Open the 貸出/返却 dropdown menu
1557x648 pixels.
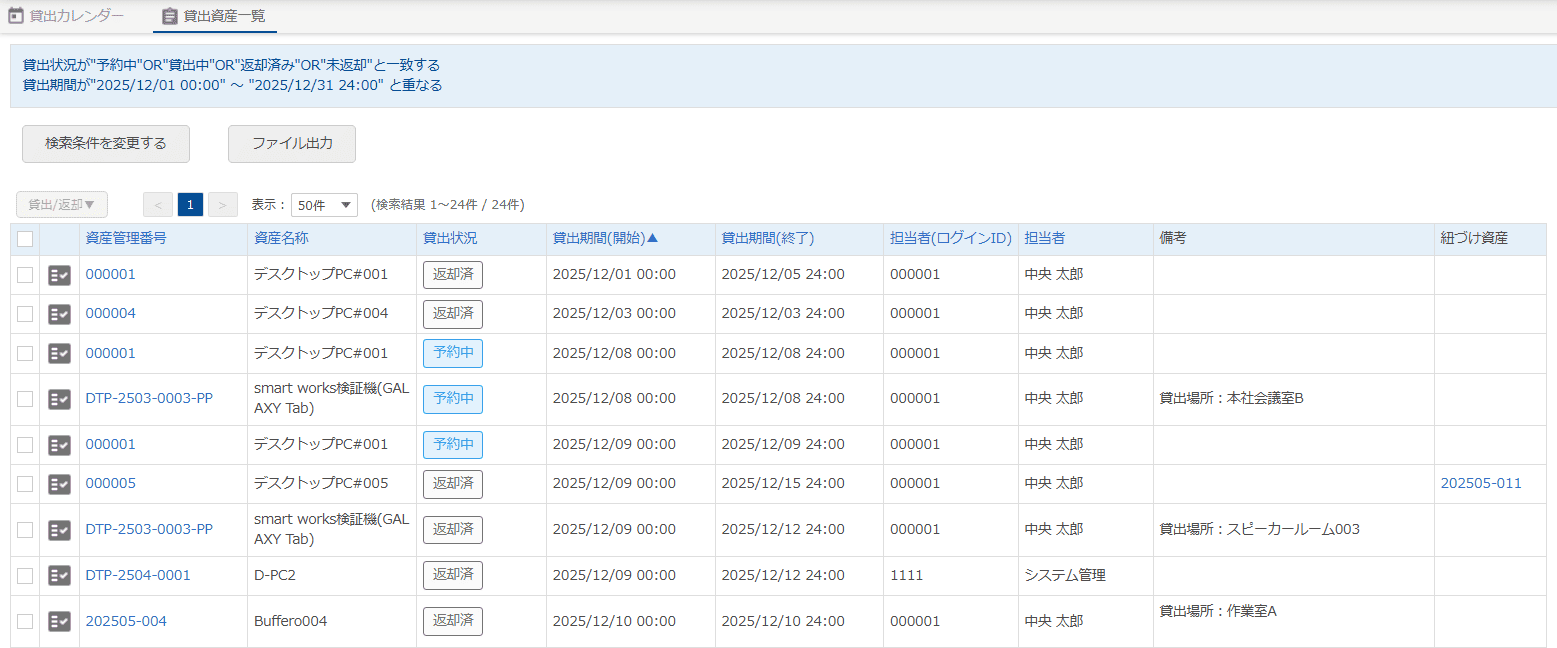tap(62, 205)
